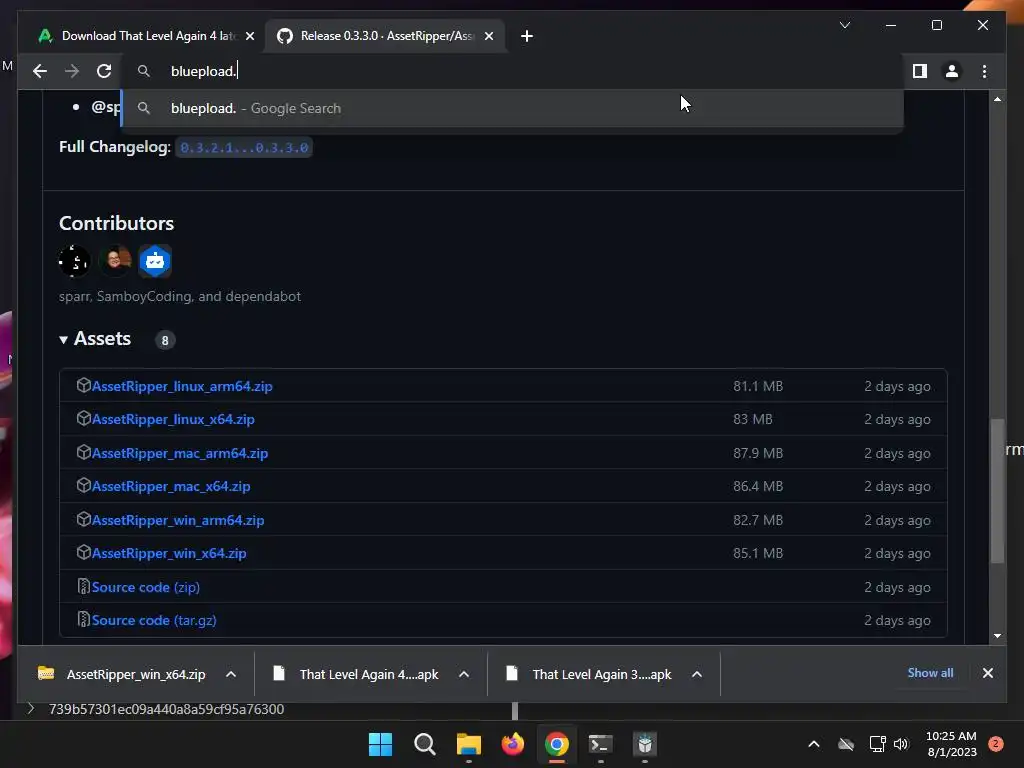This screenshot has width=1024, height=768.
Task: Click the dependabot contributor avatar
Action: tap(155, 261)
